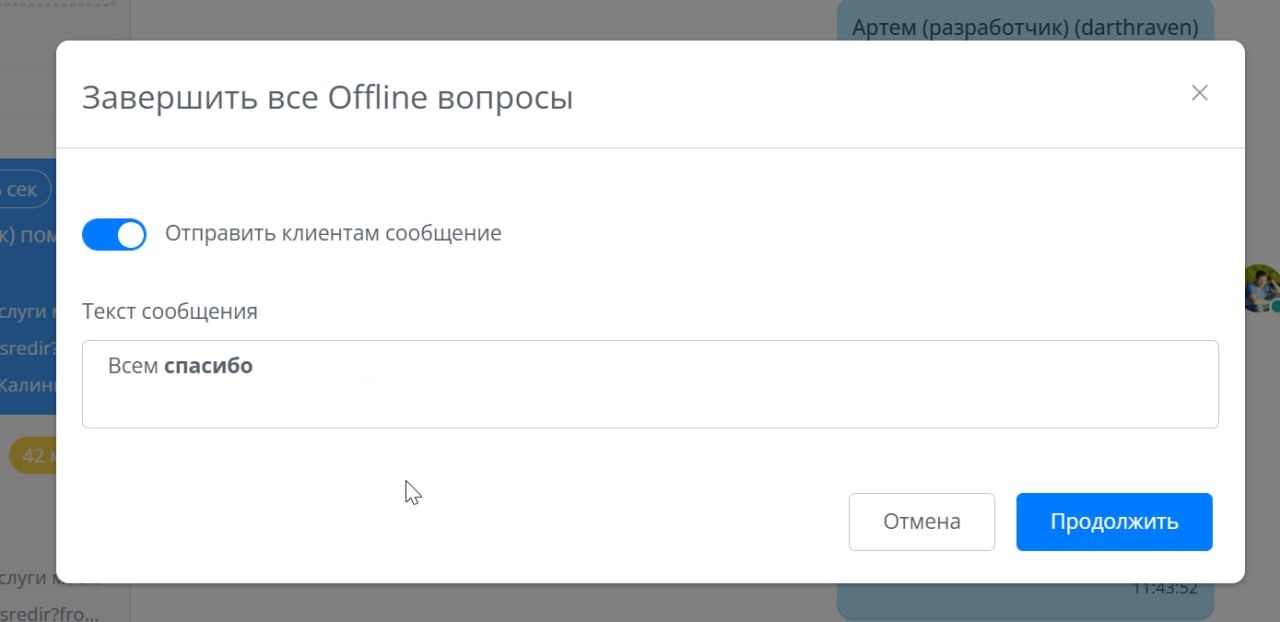Close the dialog with the X icon

pos(1199,93)
